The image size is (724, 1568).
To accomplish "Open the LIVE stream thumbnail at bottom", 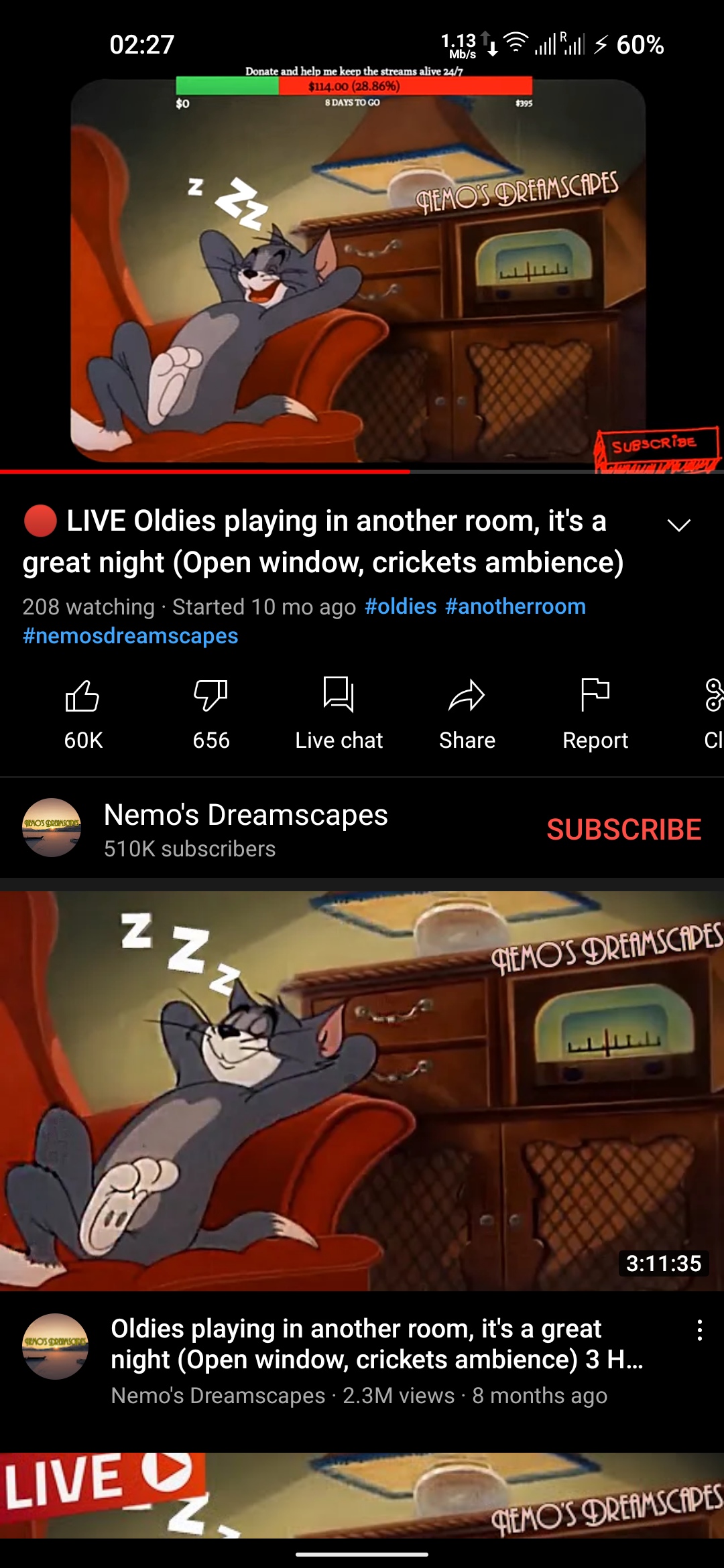I will click(362, 1495).
